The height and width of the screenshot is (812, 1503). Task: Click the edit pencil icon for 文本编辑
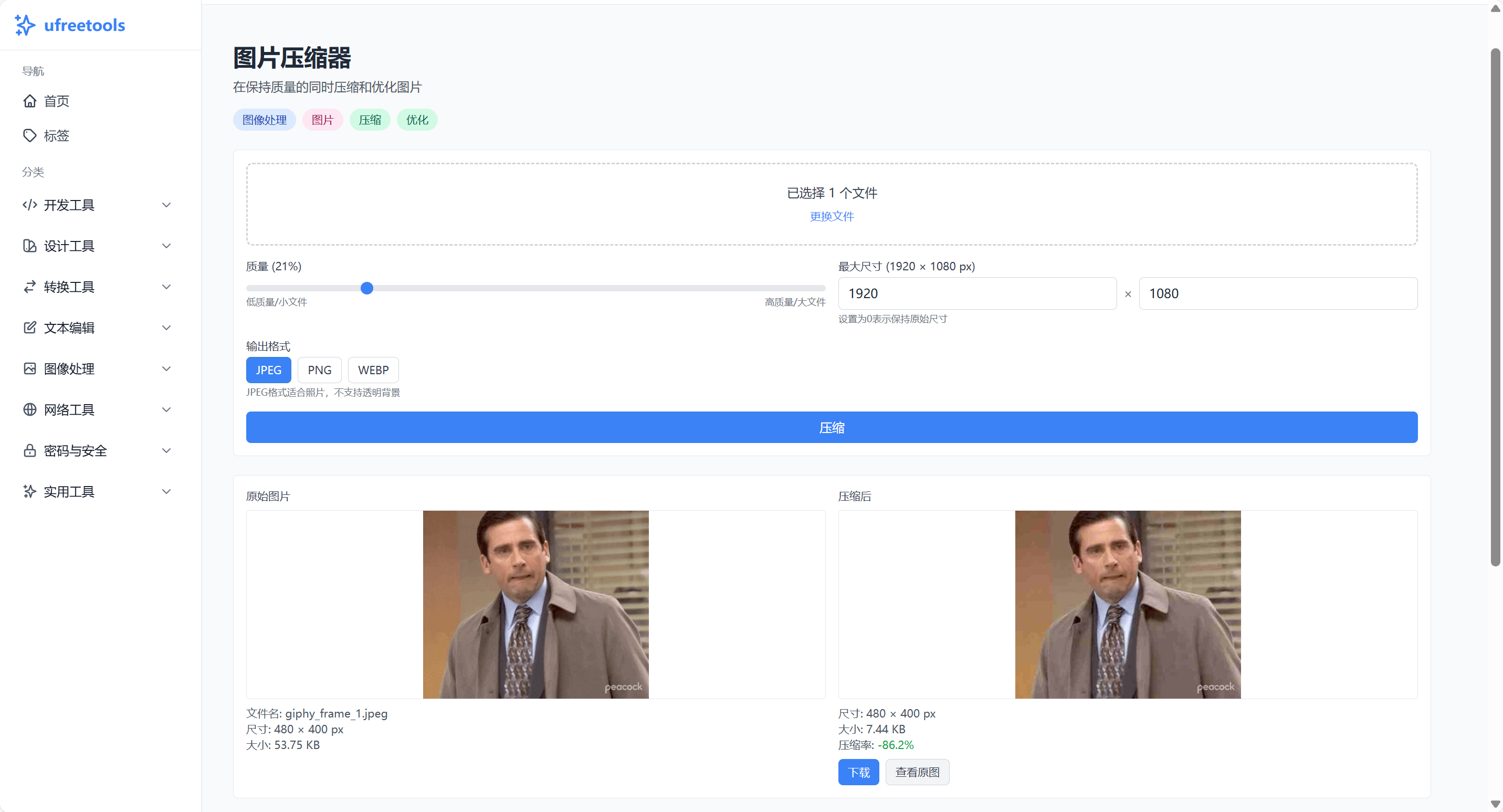click(30, 327)
